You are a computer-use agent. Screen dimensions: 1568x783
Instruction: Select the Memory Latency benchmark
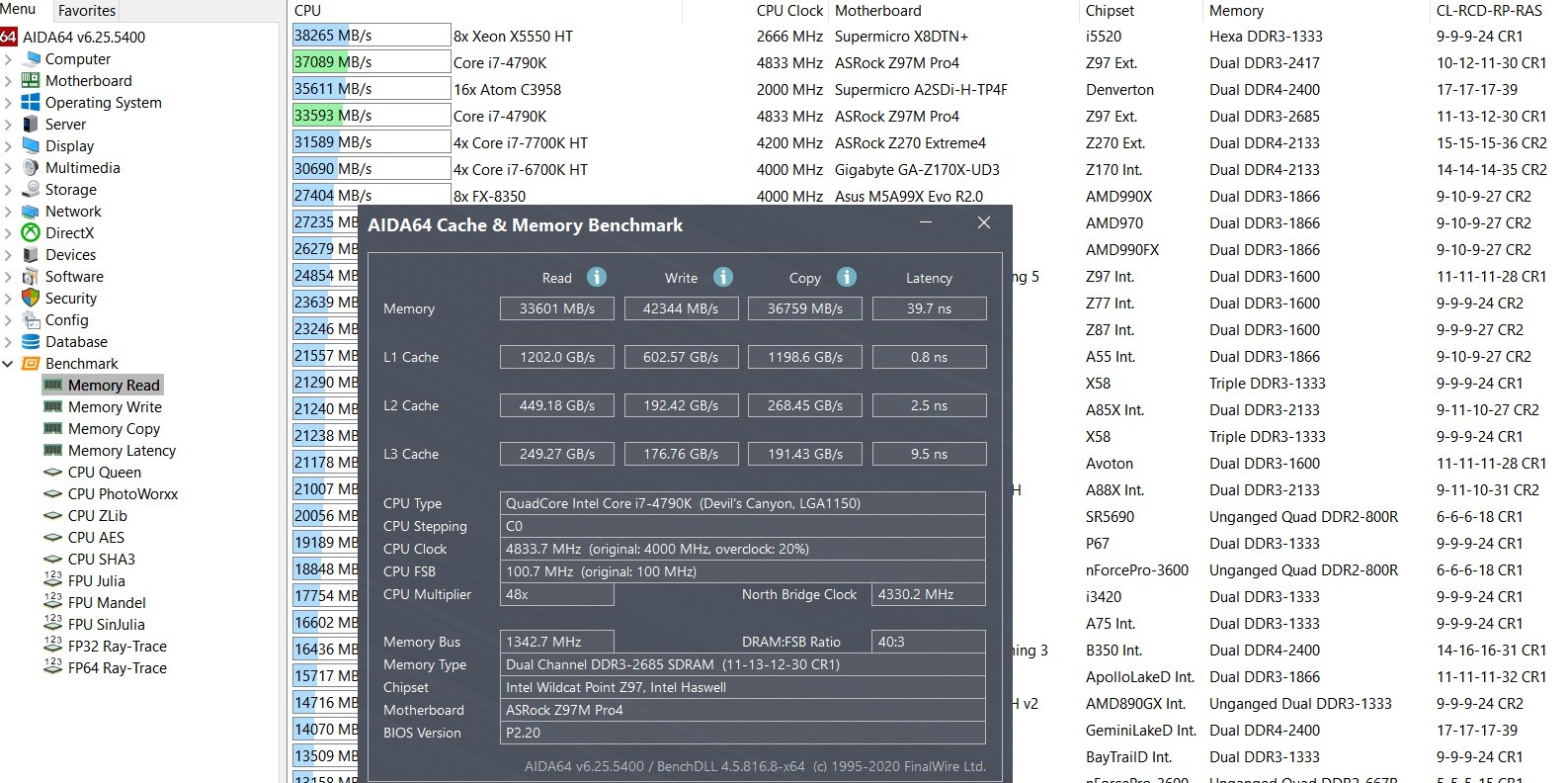click(x=122, y=451)
